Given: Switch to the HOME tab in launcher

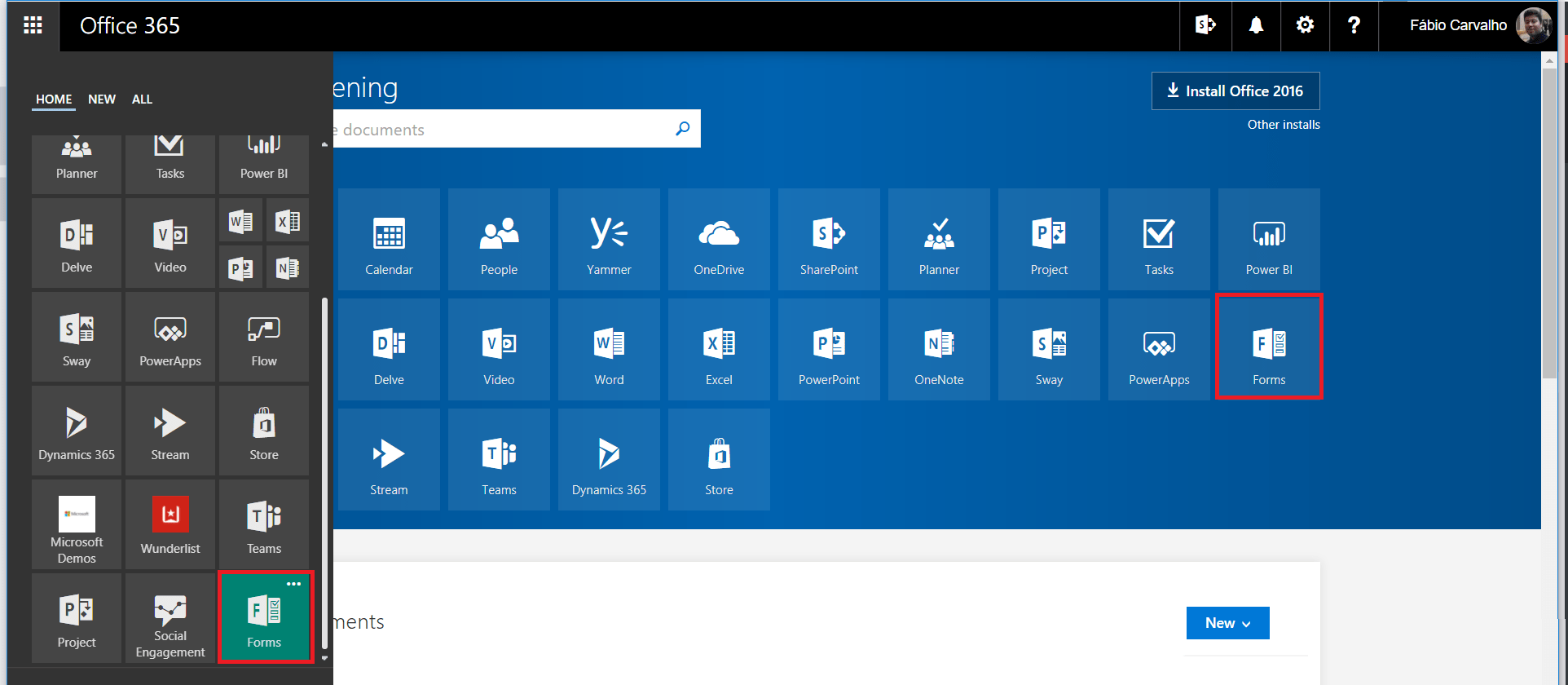Looking at the screenshot, I should tap(54, 99).
